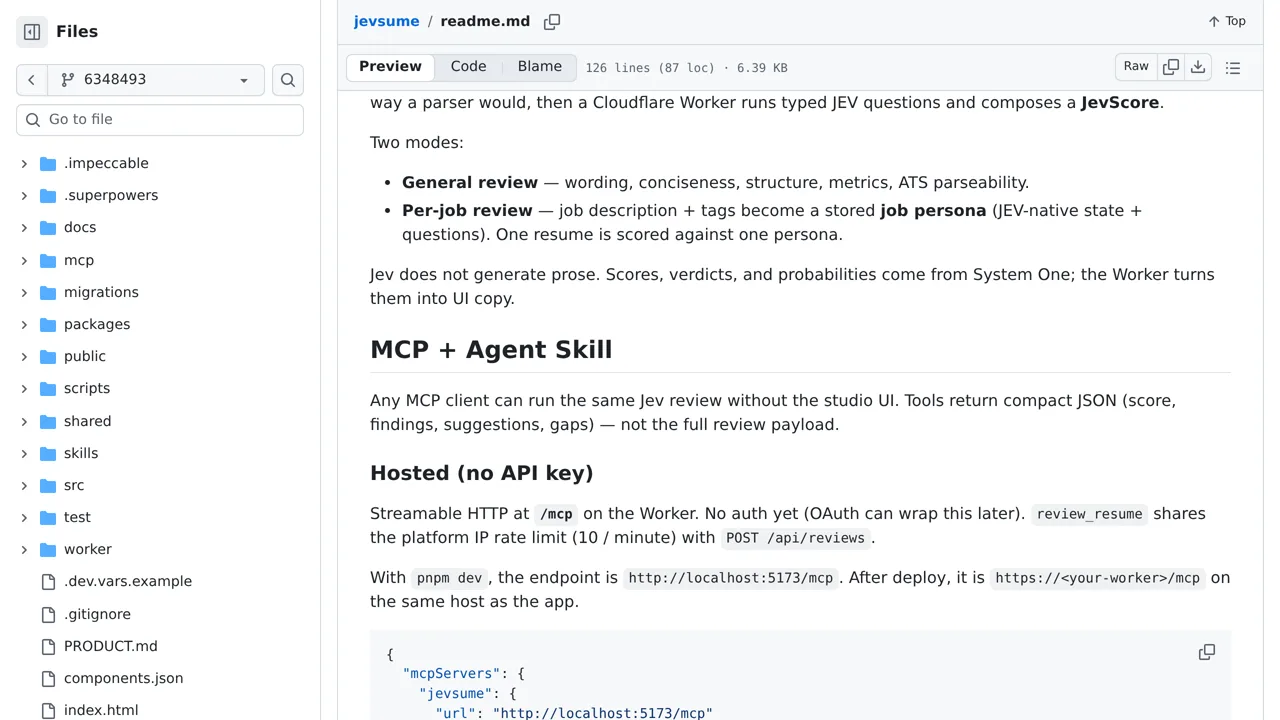Switch to the Blame tab

tap(540, 67)
